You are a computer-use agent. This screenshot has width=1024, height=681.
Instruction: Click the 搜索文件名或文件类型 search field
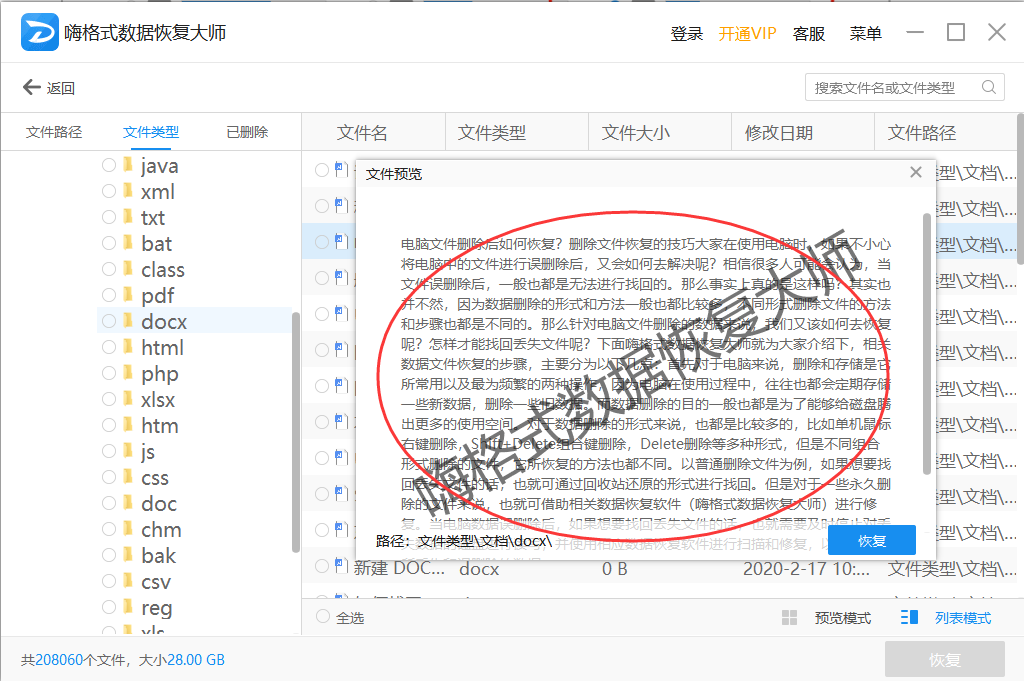tap(904, 87)
